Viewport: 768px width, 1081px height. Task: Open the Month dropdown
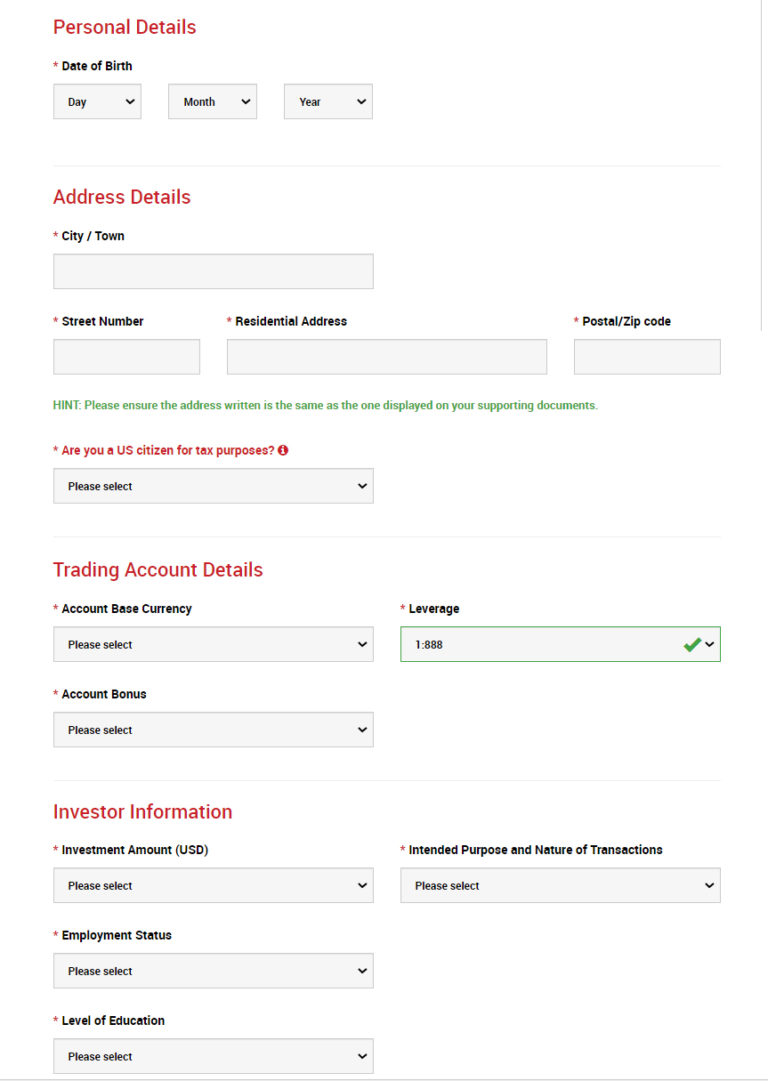pyautogui.click(x=212, y=101)
